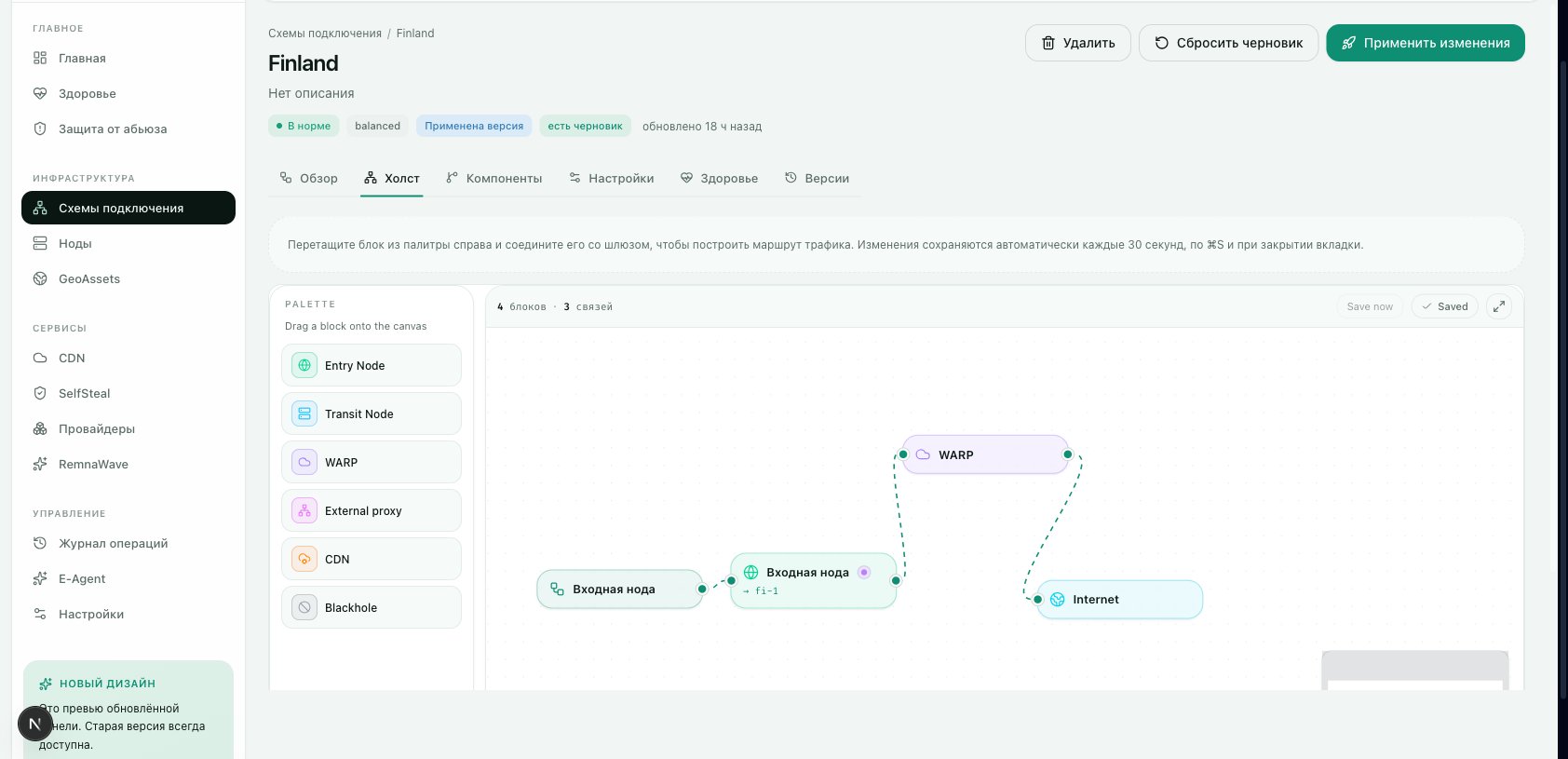Click the globe icon on fi-1 block

[x=750, y=572]
